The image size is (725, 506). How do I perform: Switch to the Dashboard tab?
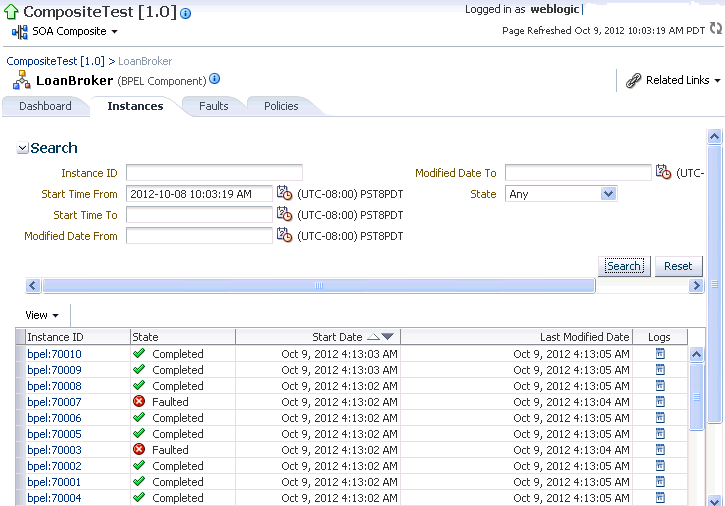pos(45,106)
